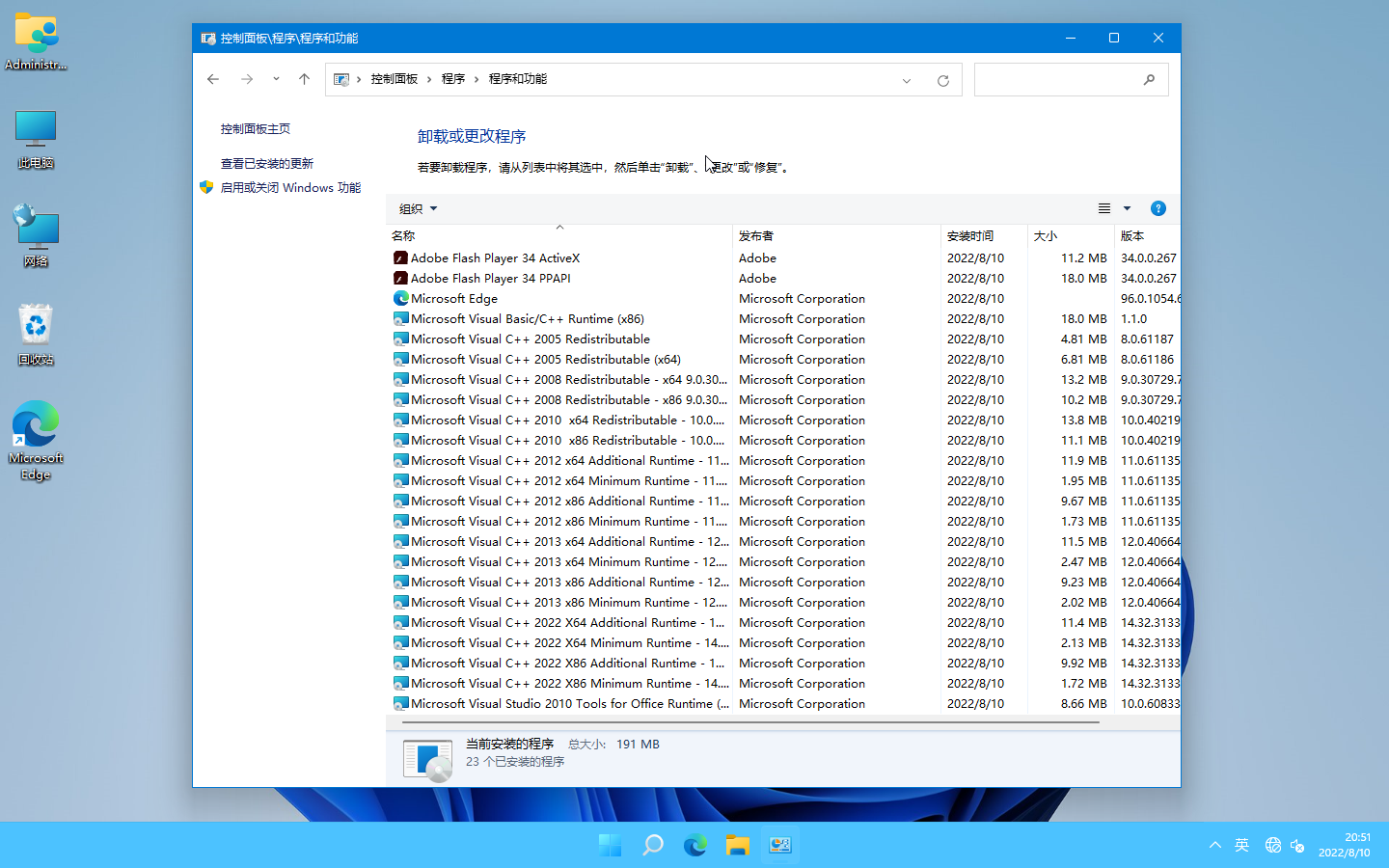Image resolution: width=1389 pixels, height=868 pixels.
Task: Click the blue Help icon
Action: click(x=1158, y=209)
